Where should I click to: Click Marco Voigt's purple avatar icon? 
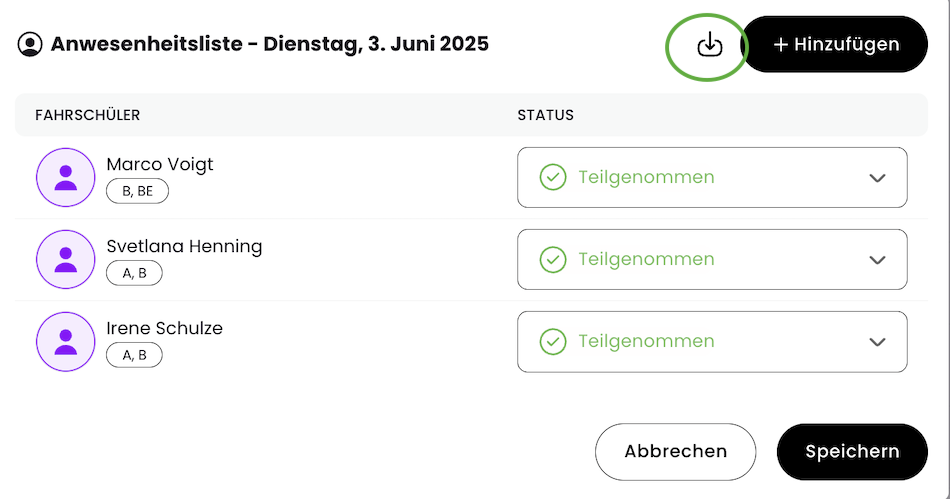point(65,177)
